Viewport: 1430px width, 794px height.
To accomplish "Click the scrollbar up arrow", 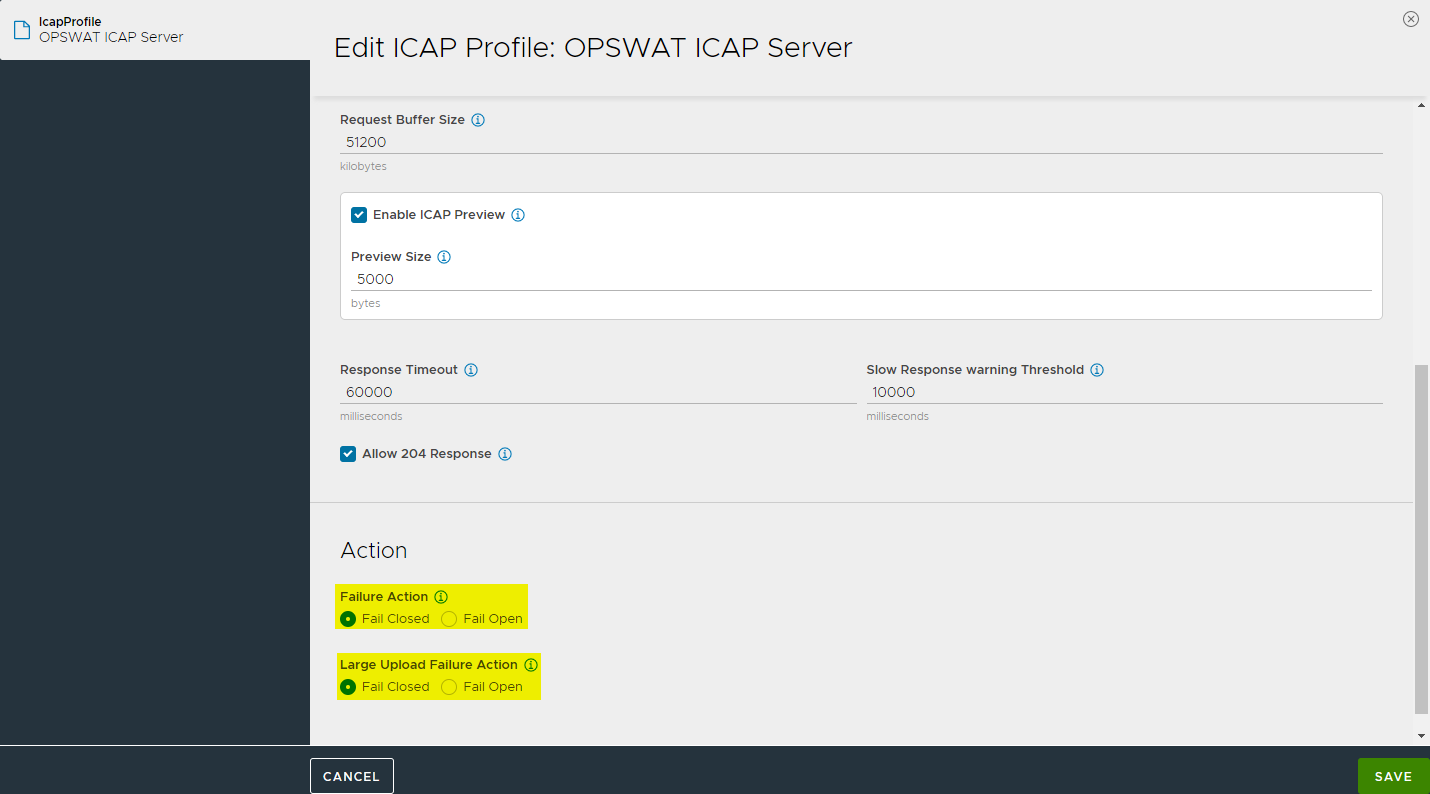I will pos(1422,105).
